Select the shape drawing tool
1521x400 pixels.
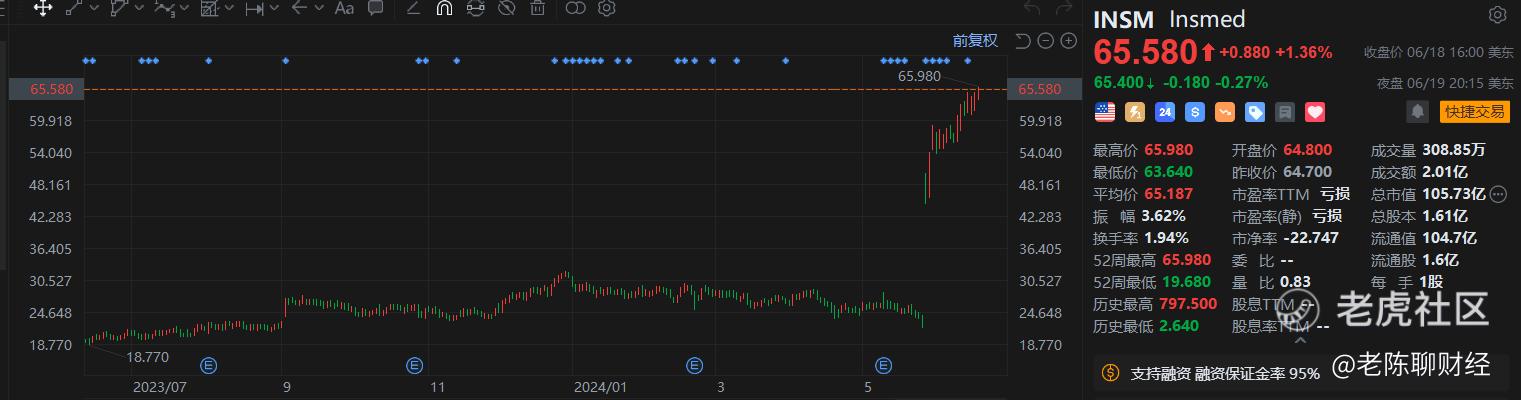coord(120,8)
